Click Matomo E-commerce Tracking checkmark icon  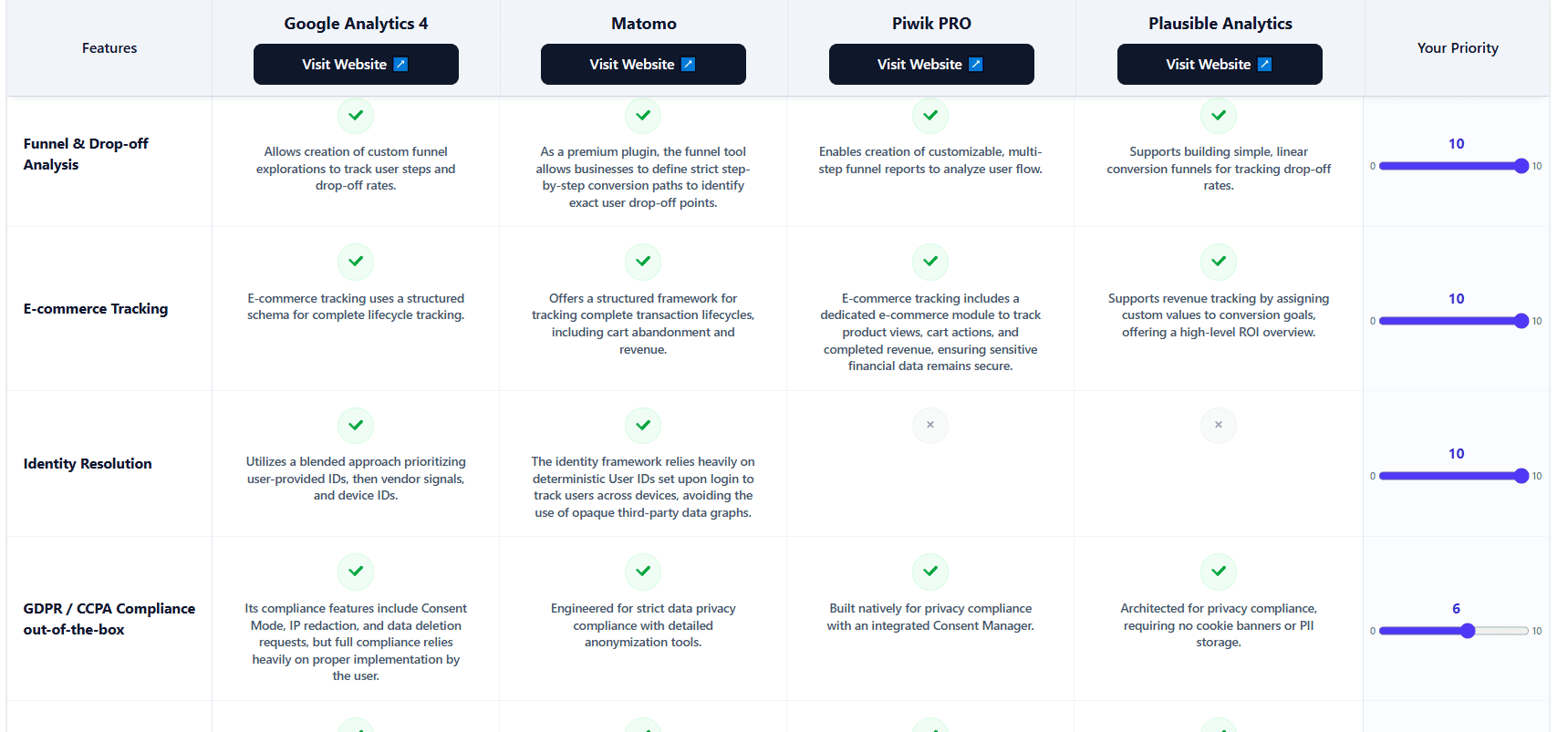click(x=643, y=262)
